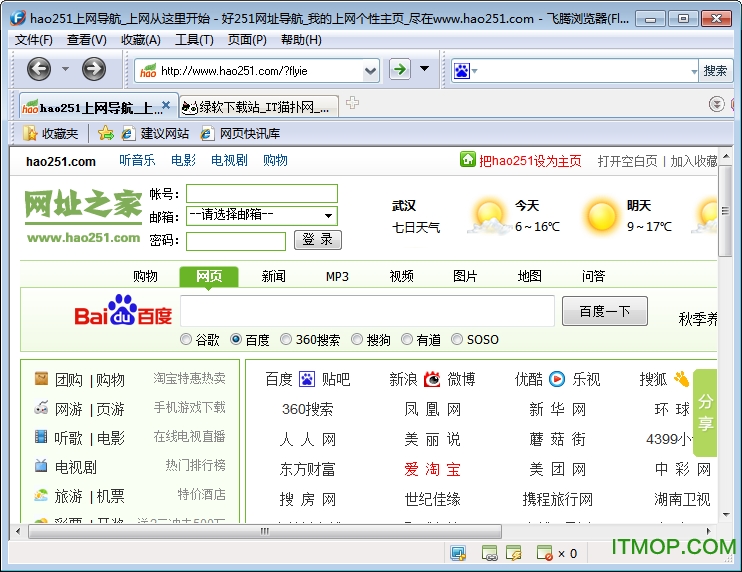742x572 pixels.
Task: Open the black arrow menu after the go button
Action: pyautogui.click(x=424, y=69)
